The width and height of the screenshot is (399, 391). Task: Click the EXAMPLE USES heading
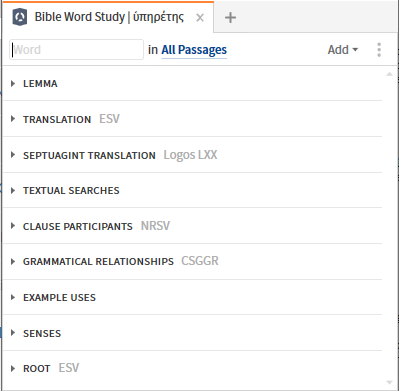59,298
